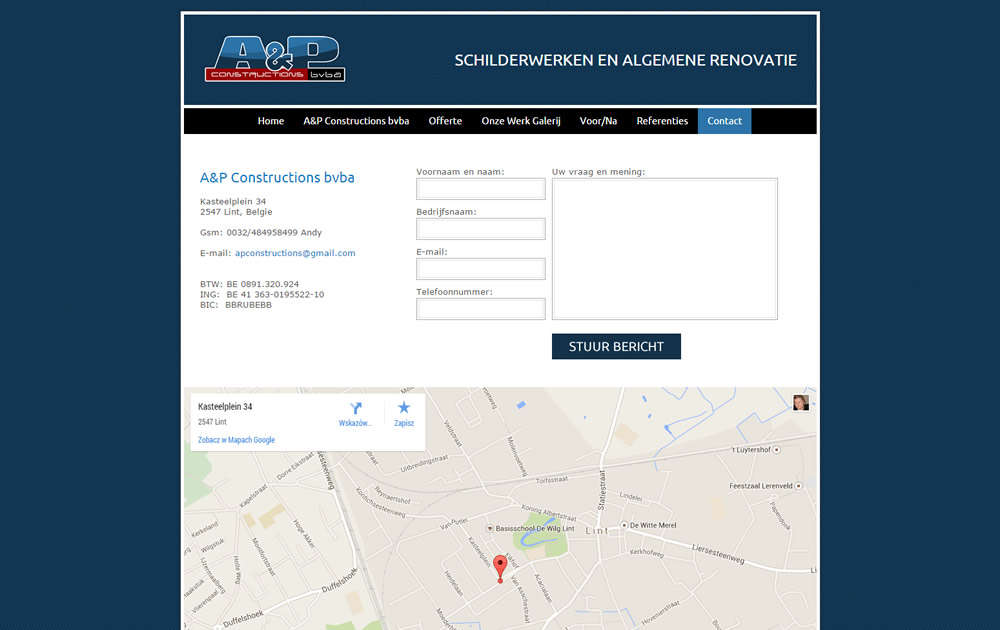Click the Zobacz w Mapach Google link
The image size is (1000, 630).
pyautogui.click(x=237, y=440)
